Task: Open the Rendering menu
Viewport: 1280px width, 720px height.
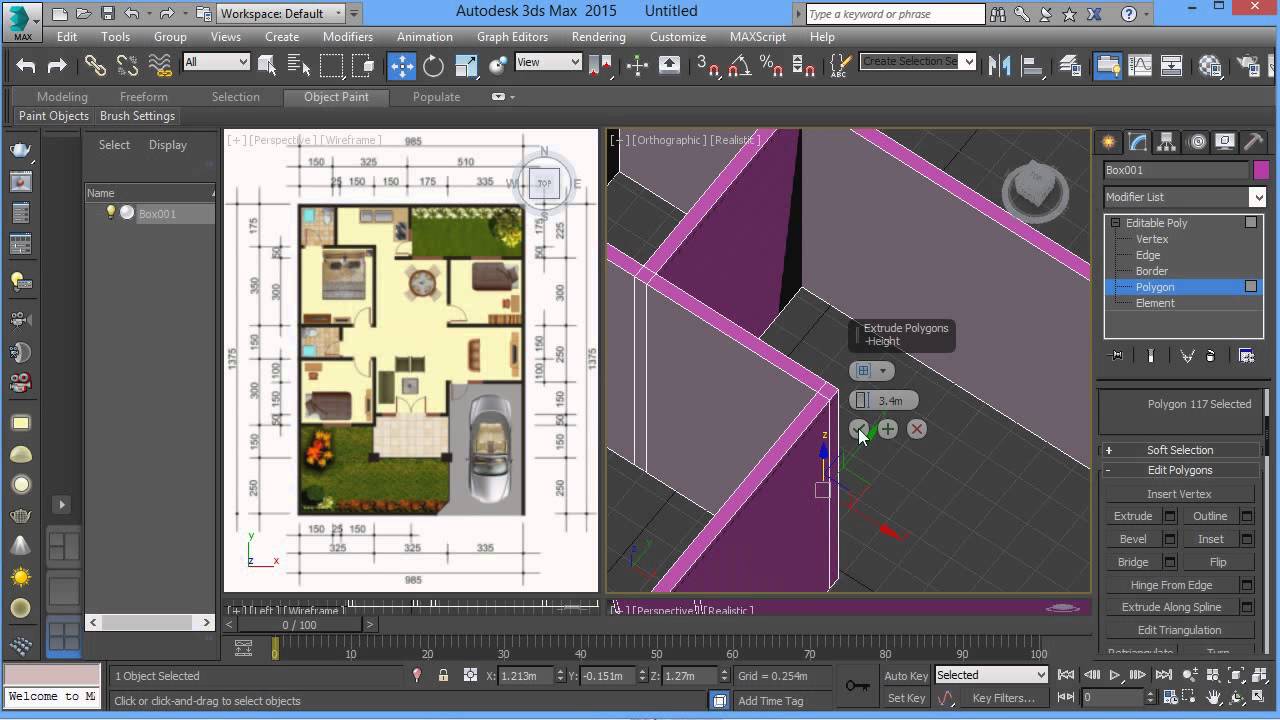Action: pos(599,36)
